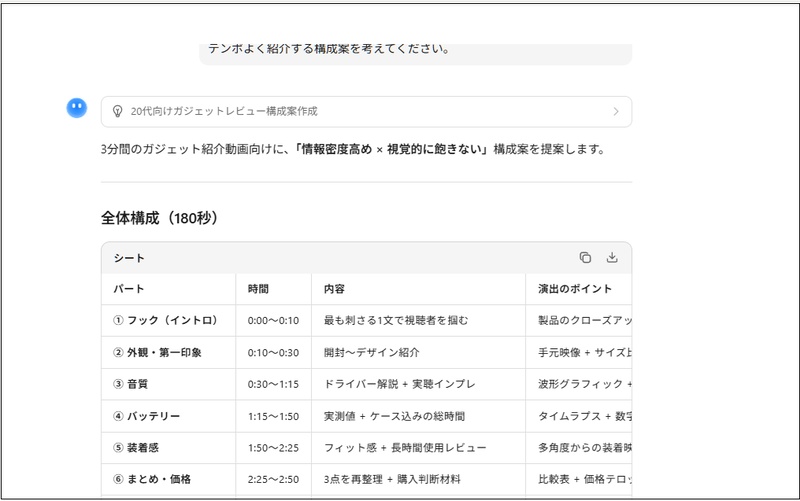Click ドライバー解説 + 実聴インプレ cell
800x501 pixels.
(418, 384)
